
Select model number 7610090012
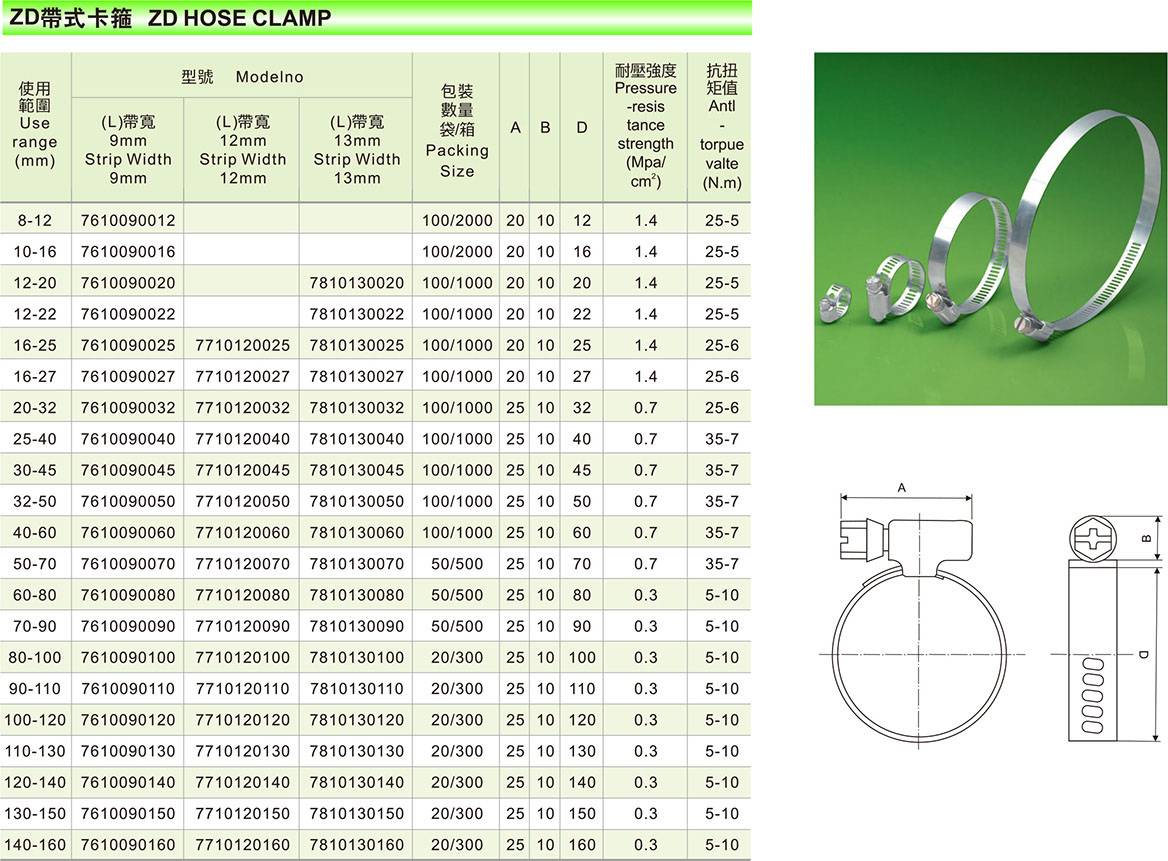(x=128, y=221)
